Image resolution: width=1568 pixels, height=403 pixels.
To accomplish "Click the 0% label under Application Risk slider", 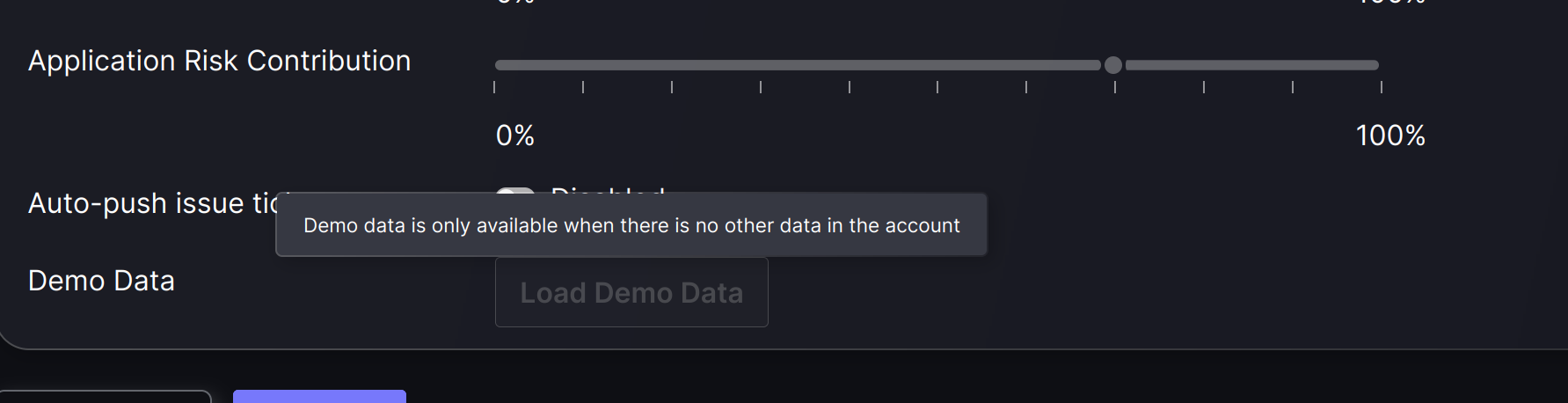I will 515,136.
